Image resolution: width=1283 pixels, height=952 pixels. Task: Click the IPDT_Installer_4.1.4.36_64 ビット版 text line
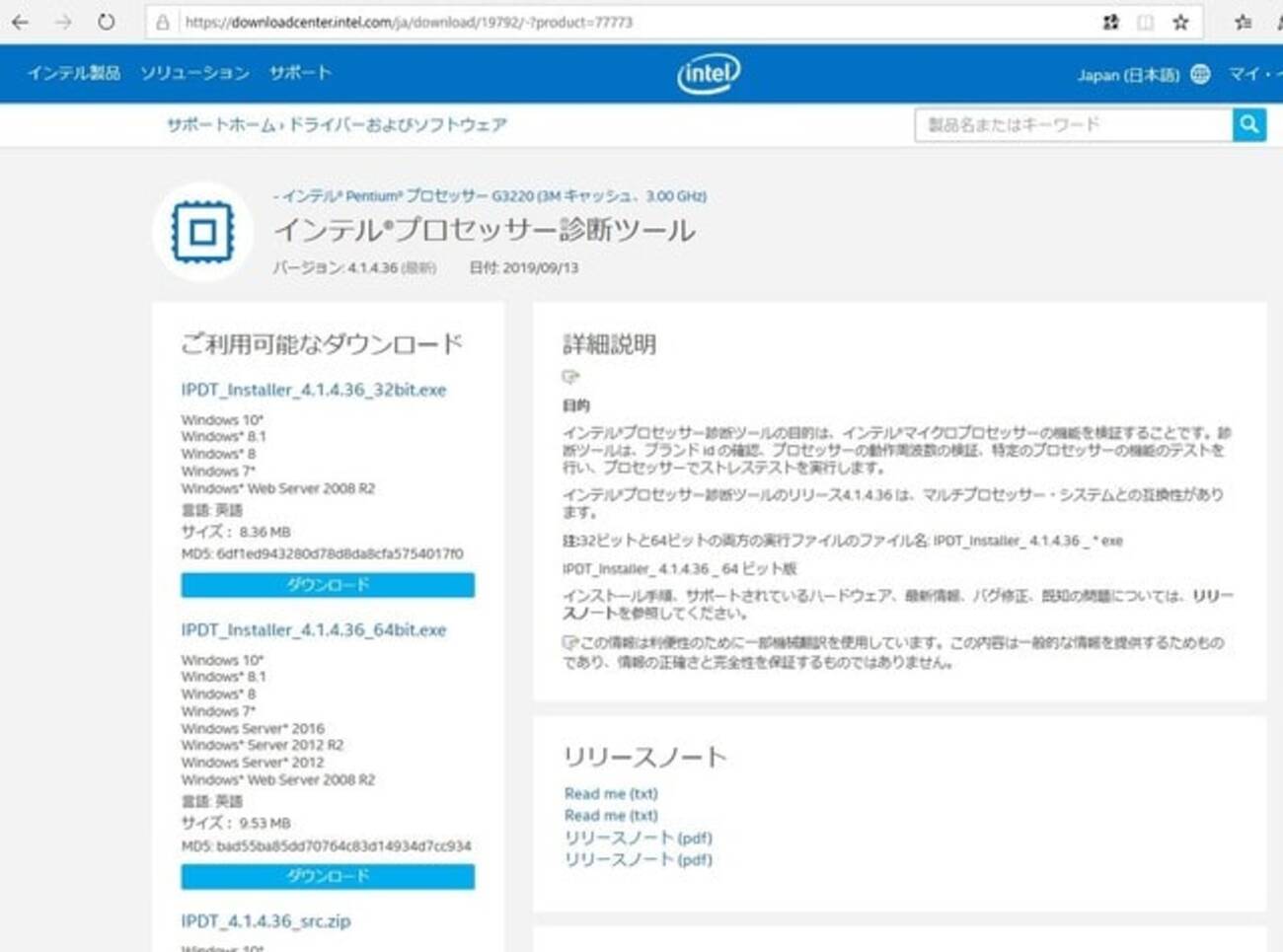tap(680, 568)
